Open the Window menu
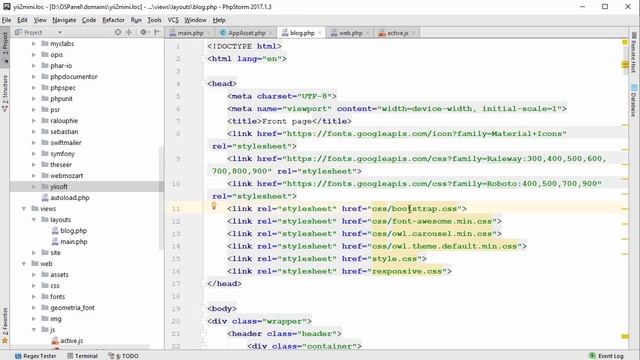Image resolution: width=640 pixels, height=360 pixels. (195, 20)
